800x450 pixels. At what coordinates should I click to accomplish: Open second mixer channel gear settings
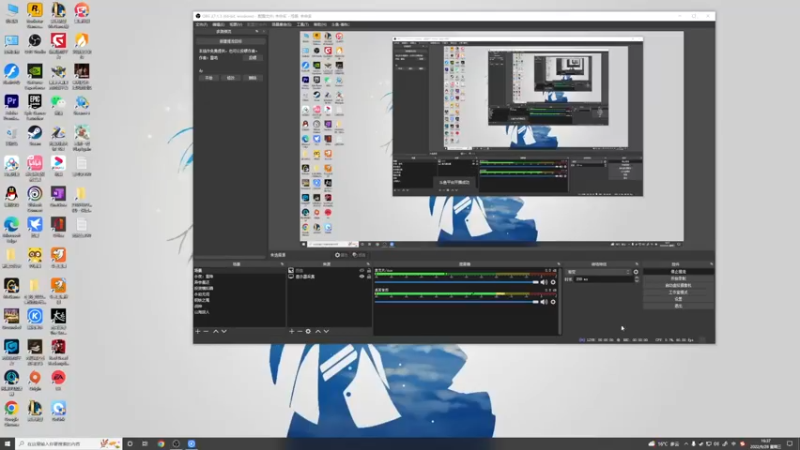[553, 302]
